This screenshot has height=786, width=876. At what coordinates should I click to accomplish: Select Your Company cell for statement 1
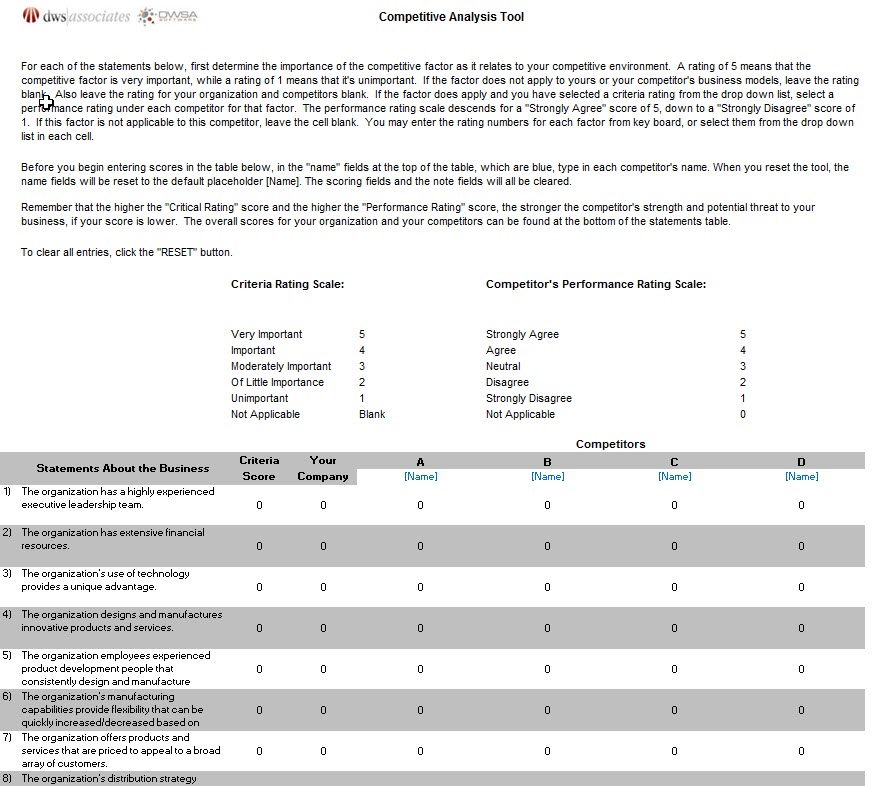[323, 505]
